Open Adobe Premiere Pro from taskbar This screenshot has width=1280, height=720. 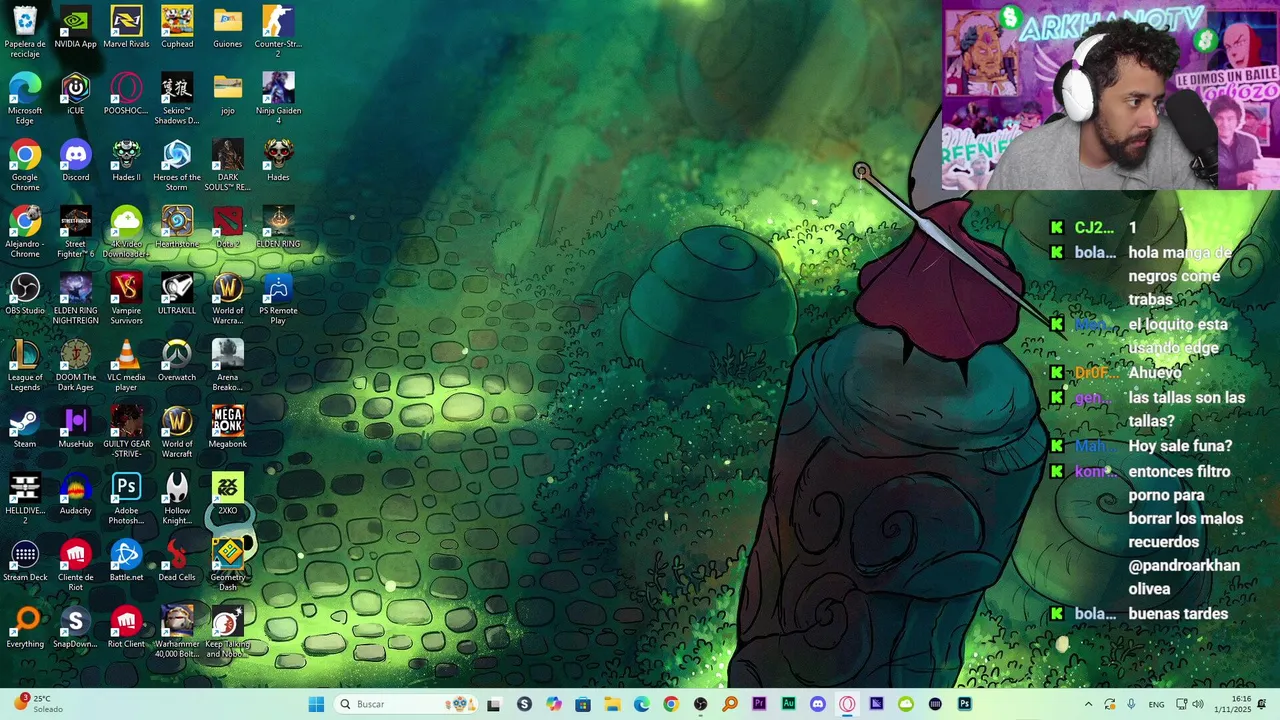click(759, 704)
